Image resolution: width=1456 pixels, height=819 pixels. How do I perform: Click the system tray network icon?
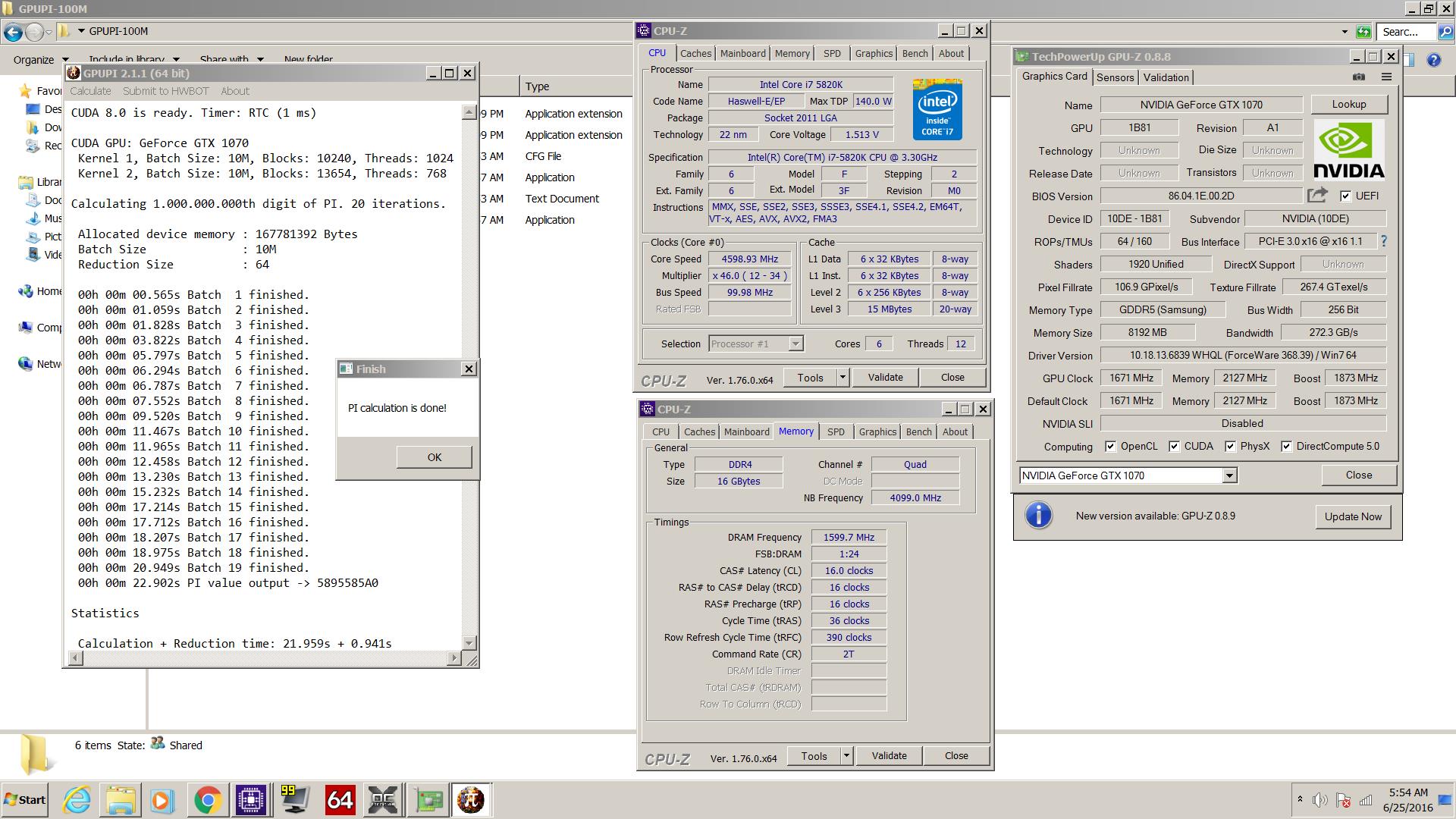click(x=1366, y=800)
